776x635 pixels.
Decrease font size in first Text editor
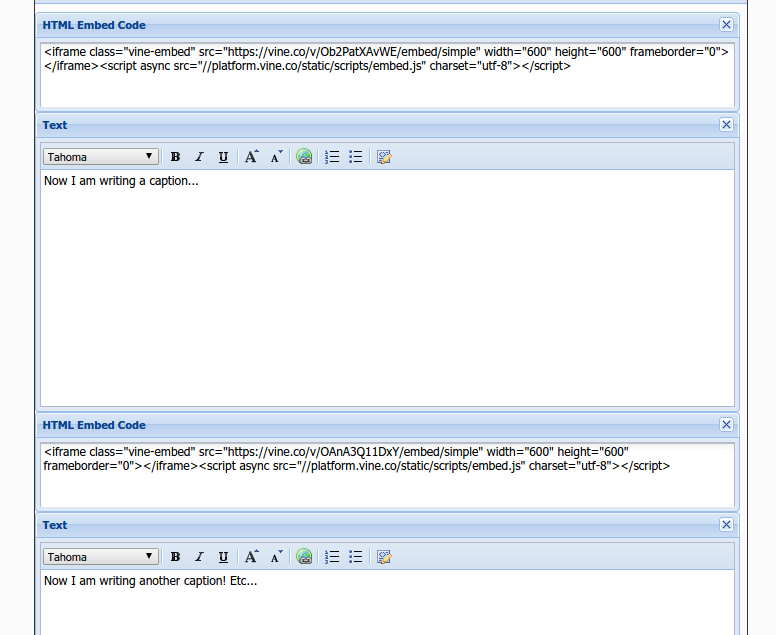[277, 157]
